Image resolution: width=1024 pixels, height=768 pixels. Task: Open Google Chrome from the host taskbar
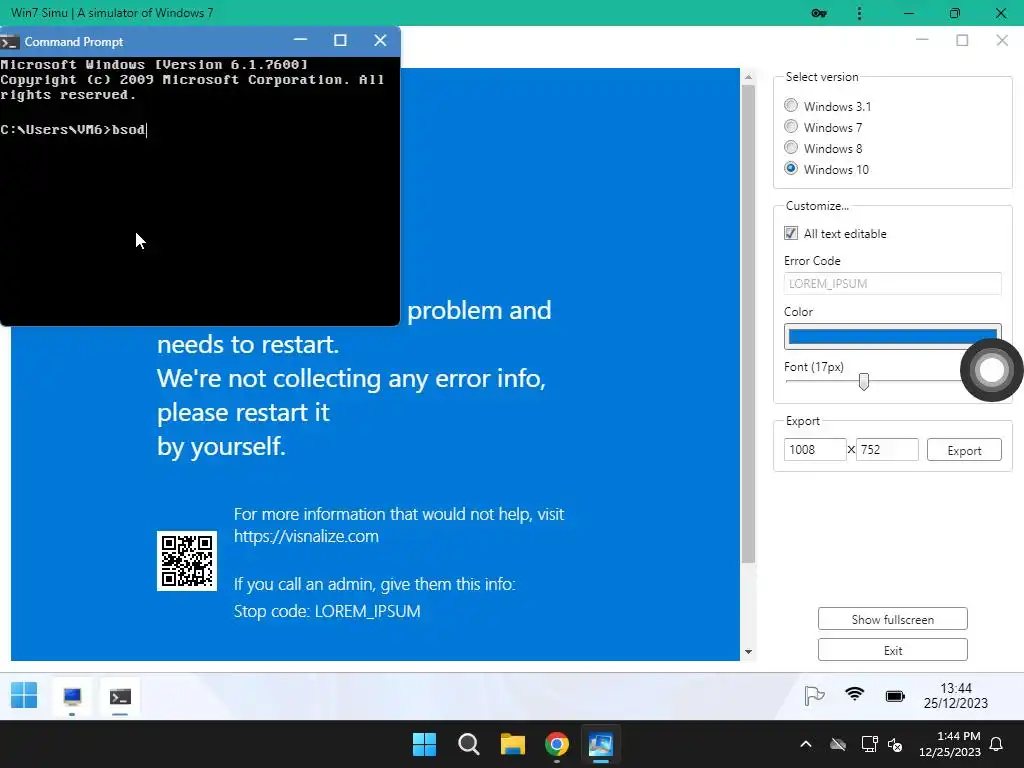[557, 744]
